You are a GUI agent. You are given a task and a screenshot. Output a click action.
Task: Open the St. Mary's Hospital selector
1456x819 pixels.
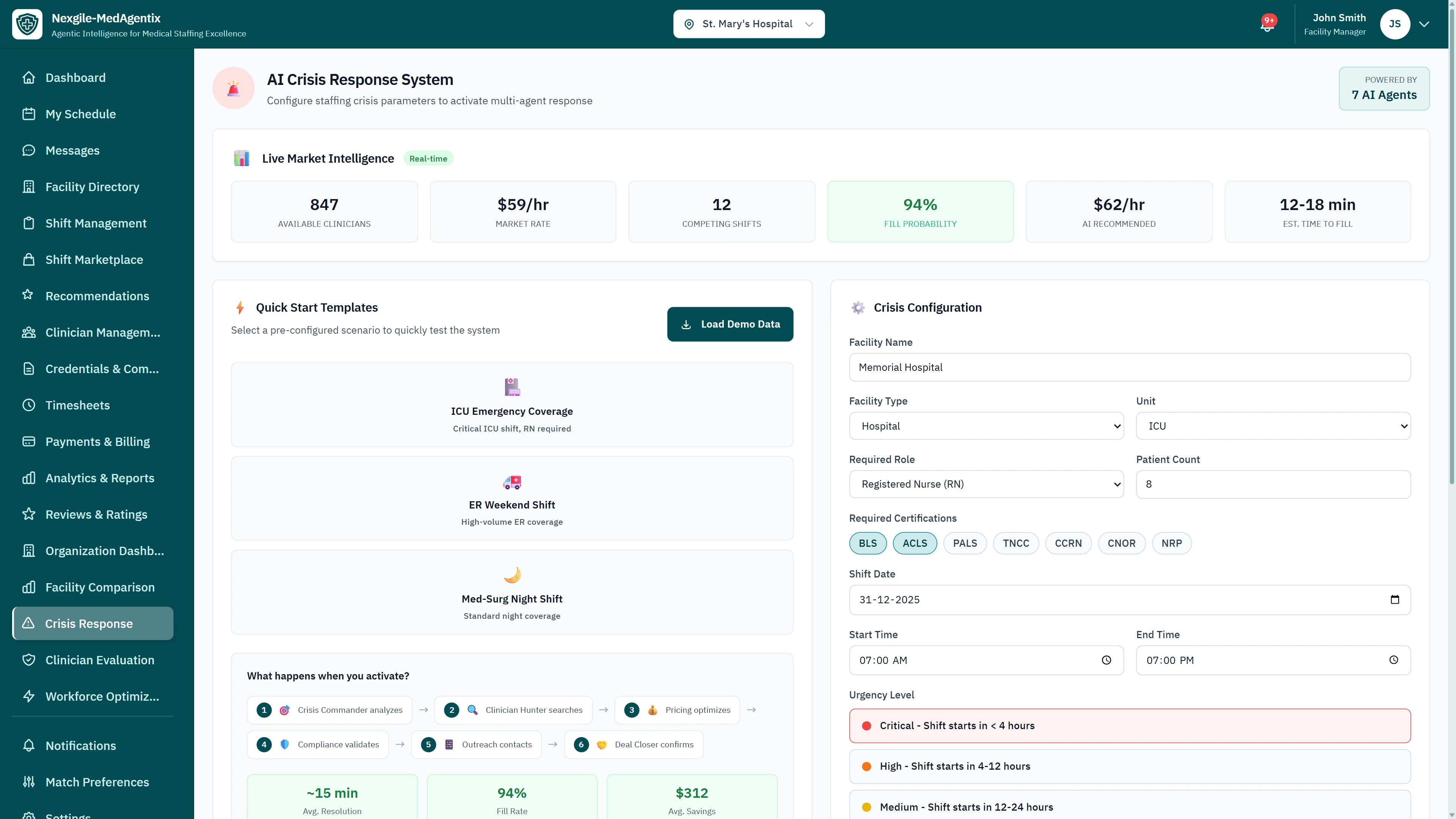(748, 24)
